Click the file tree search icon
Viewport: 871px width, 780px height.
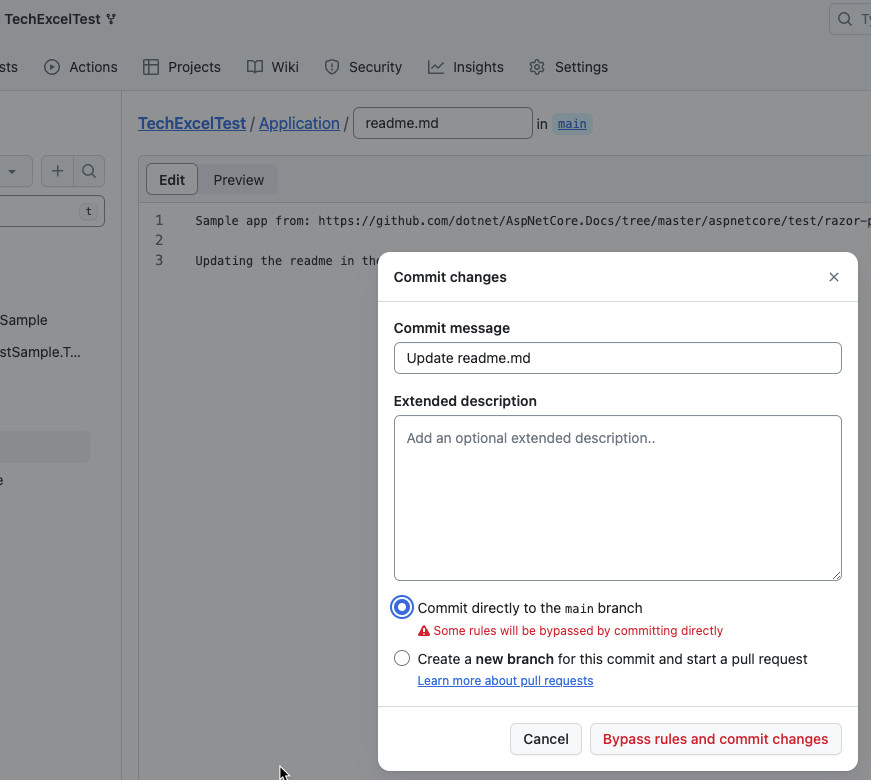(89, 171)
